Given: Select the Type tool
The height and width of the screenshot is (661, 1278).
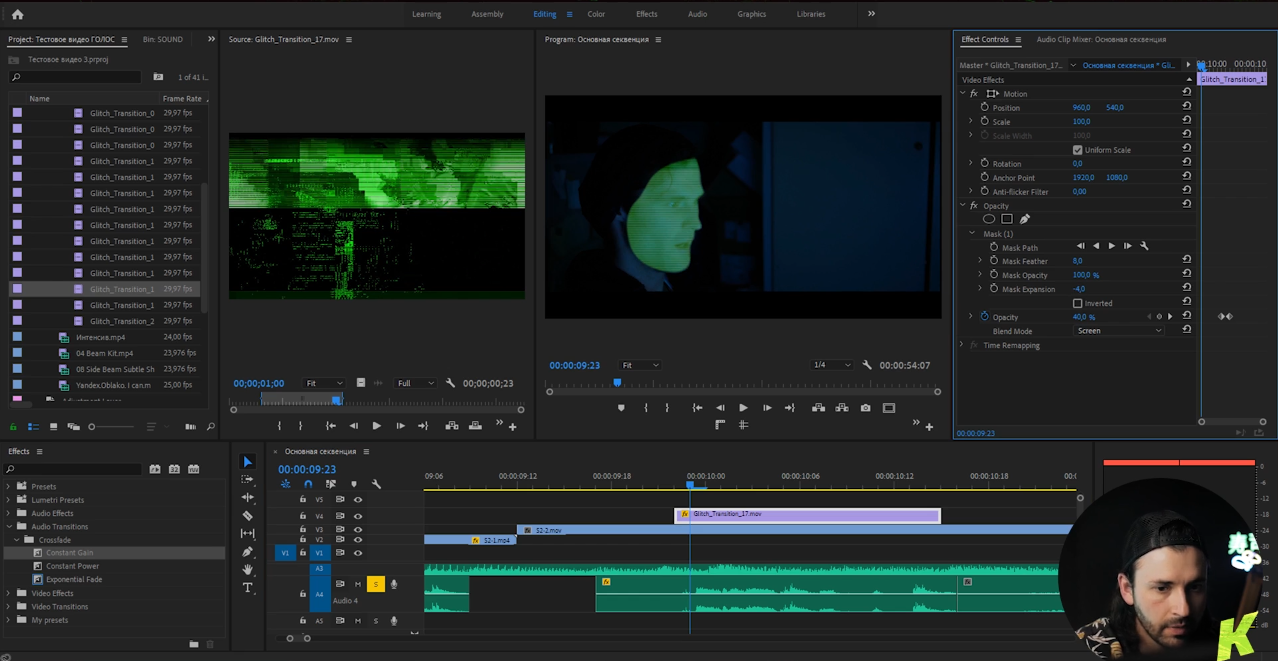Looking at the screenshot, I should tap(248, 588).
